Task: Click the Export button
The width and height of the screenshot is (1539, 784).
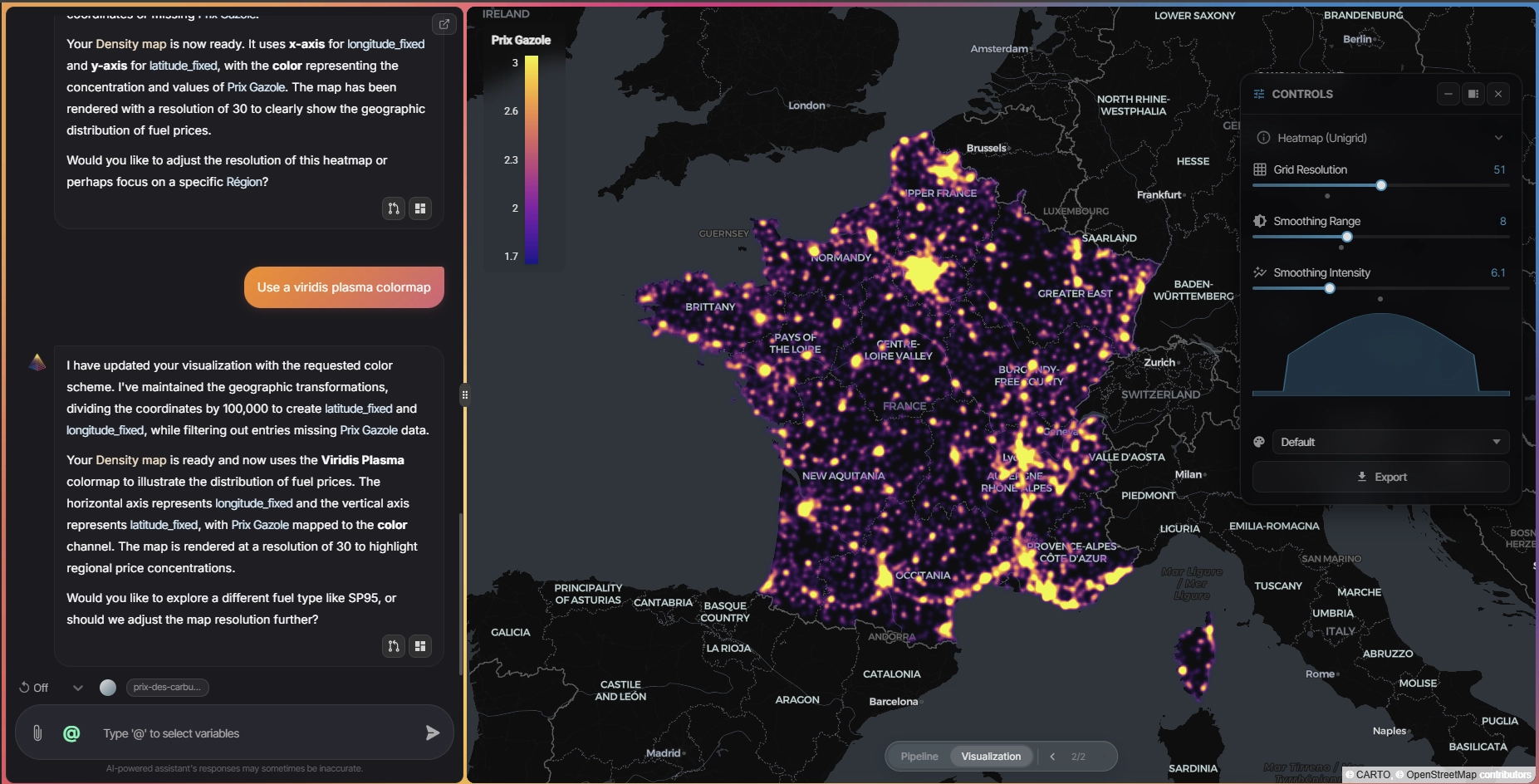Action: (1380, 477)
